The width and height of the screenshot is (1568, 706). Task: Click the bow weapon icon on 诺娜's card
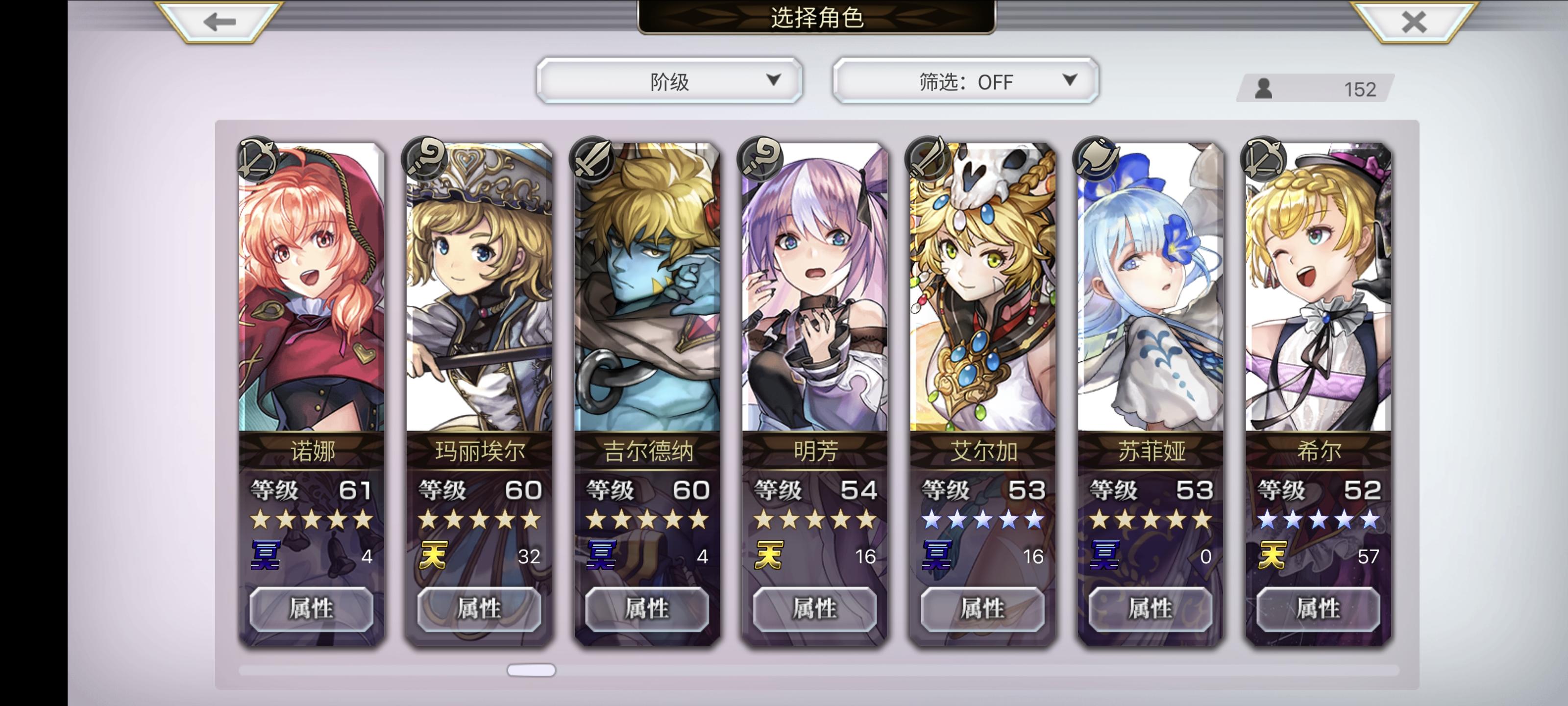point(258,159)
